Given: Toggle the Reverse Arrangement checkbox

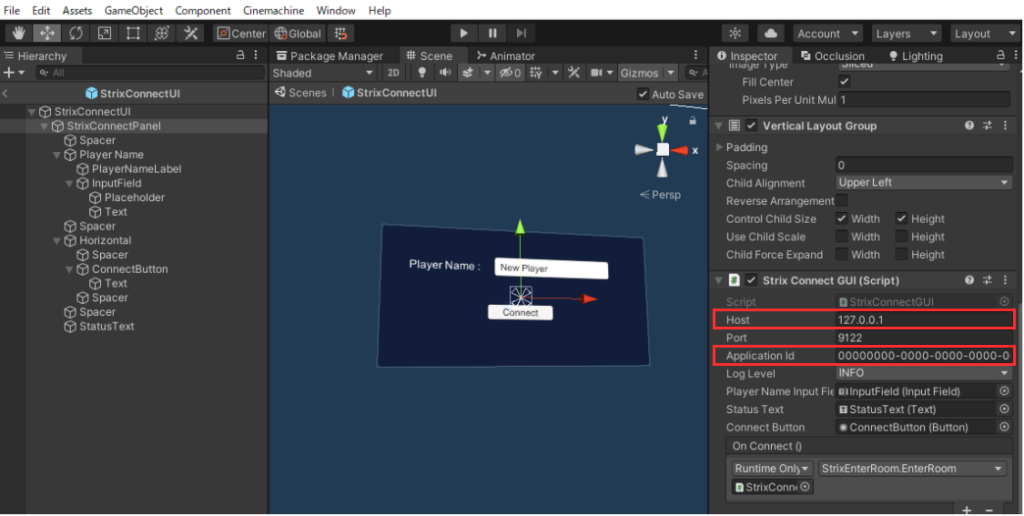Looking at the screenshot, I should [842, 201].
